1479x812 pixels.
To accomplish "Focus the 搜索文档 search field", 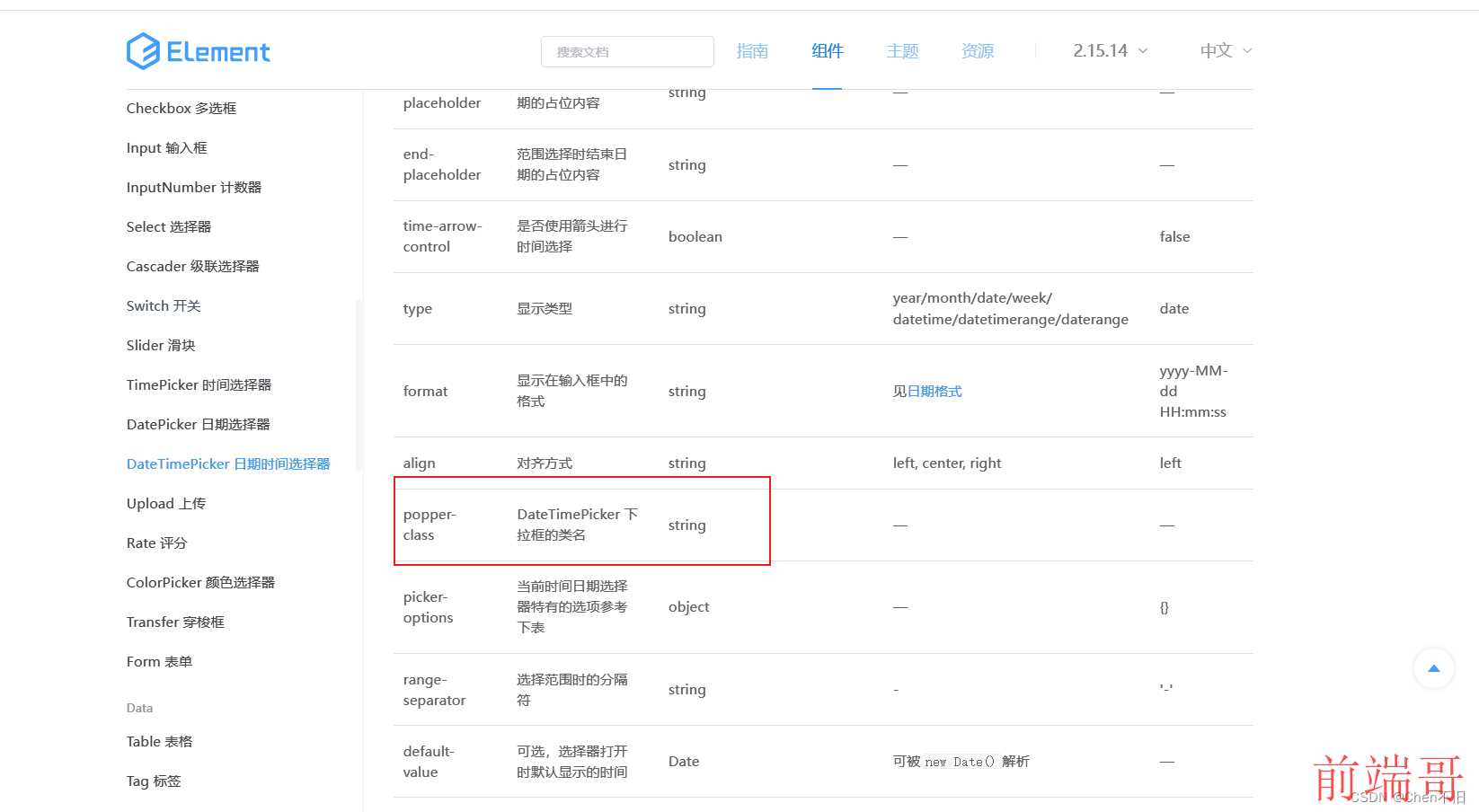I will click(627, 51).
